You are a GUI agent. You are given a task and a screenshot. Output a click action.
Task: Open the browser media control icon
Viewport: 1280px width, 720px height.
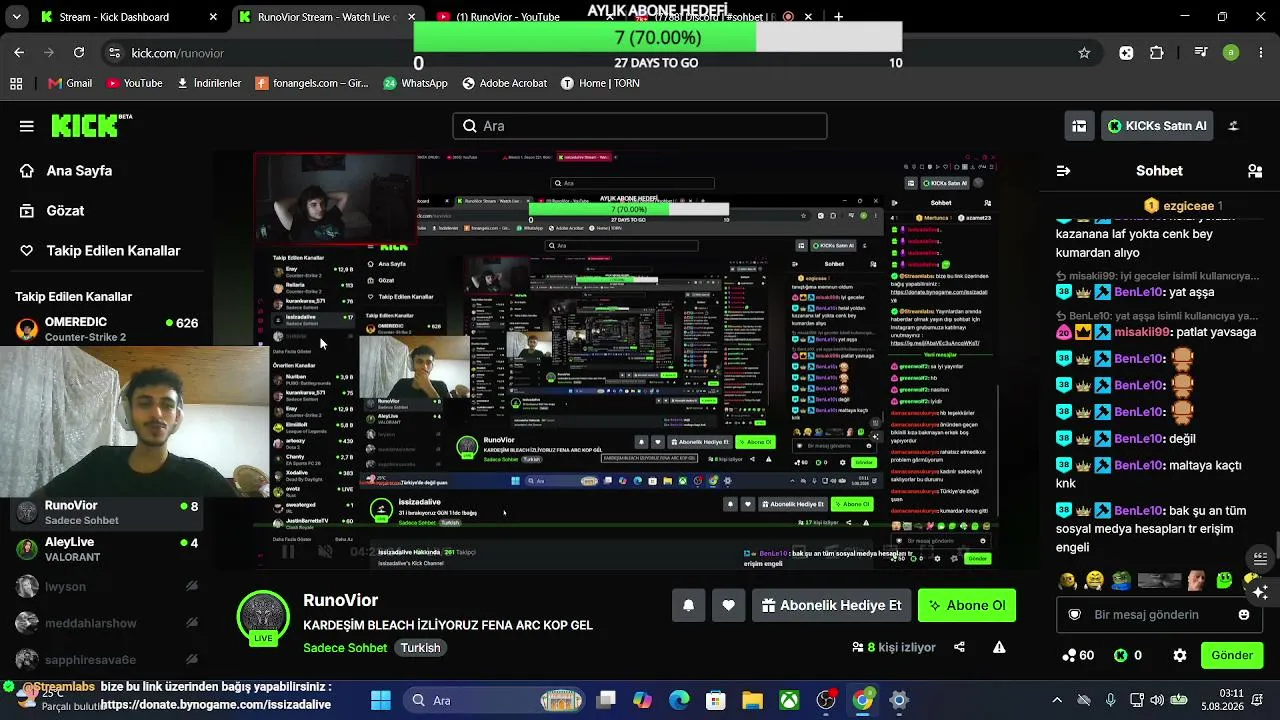pos(1202,53)
